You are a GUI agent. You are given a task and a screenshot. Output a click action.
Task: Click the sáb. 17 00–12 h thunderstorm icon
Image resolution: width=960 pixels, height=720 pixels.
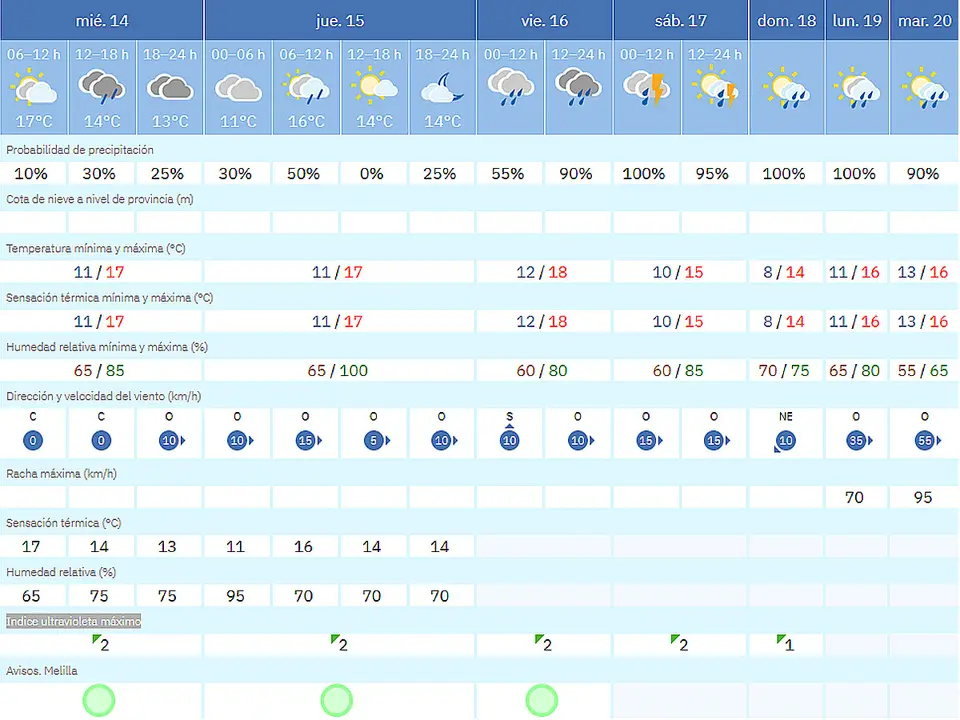click(647, 88)
